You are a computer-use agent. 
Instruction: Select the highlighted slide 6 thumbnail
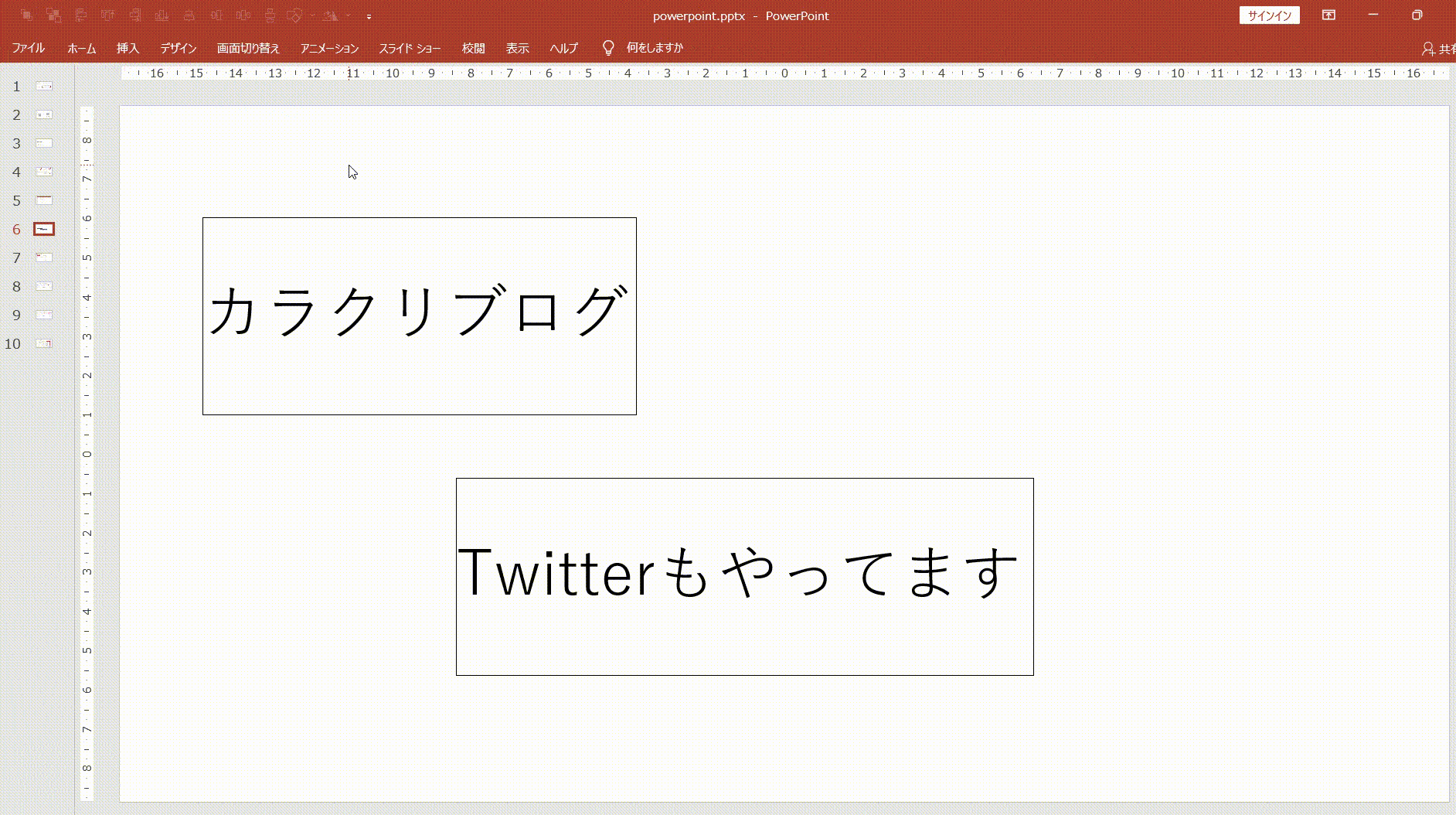[x=44, y=229]
